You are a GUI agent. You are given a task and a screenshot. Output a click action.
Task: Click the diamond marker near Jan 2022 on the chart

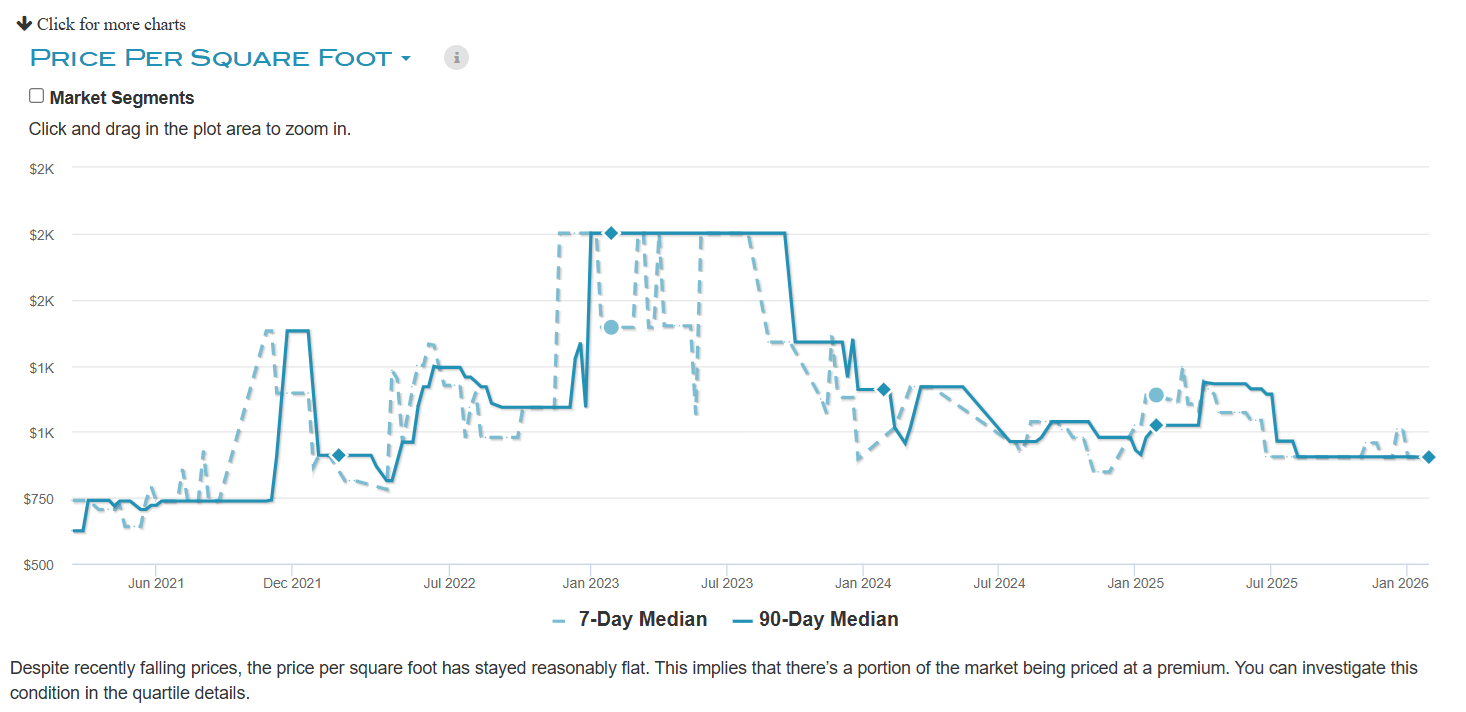[x=339, y=455]
